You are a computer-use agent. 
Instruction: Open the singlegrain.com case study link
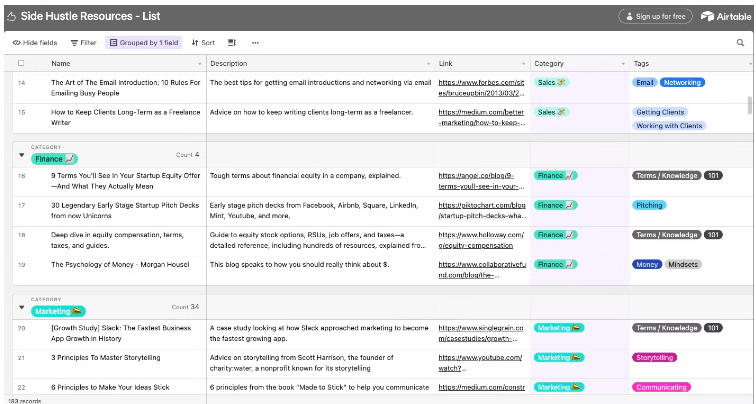pos(481,333)
